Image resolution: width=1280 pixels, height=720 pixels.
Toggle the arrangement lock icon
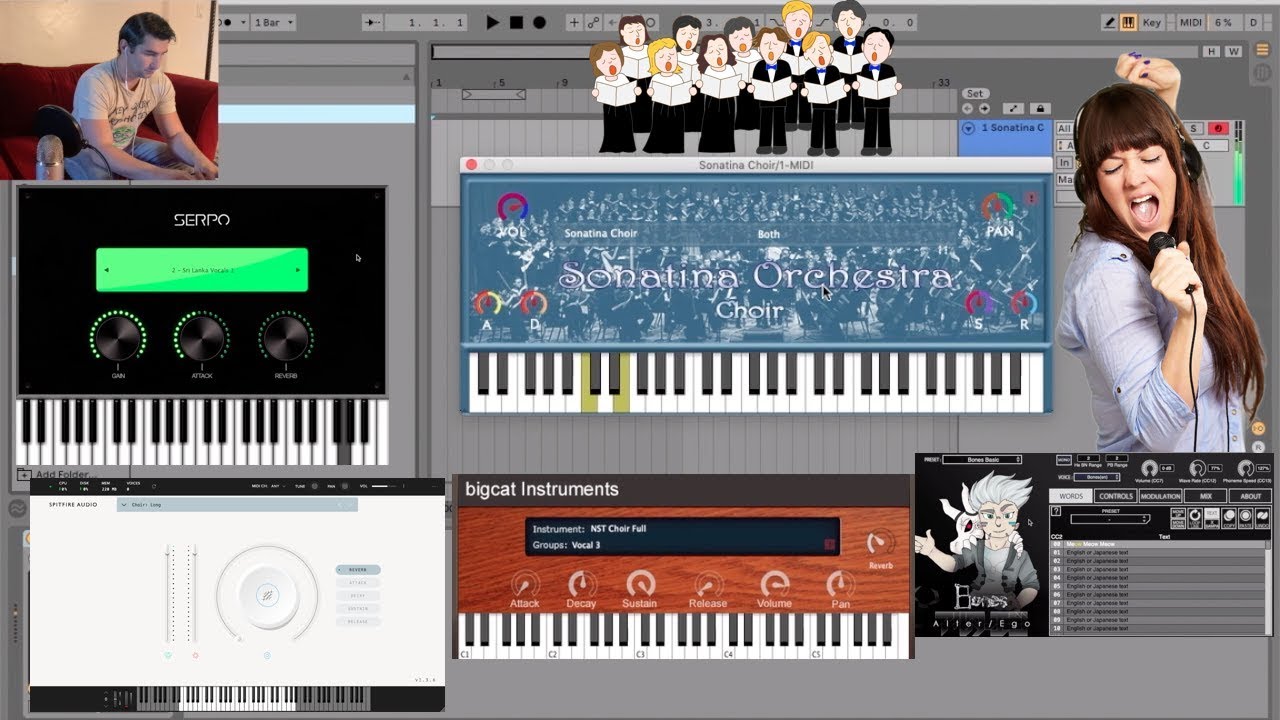1040,108
